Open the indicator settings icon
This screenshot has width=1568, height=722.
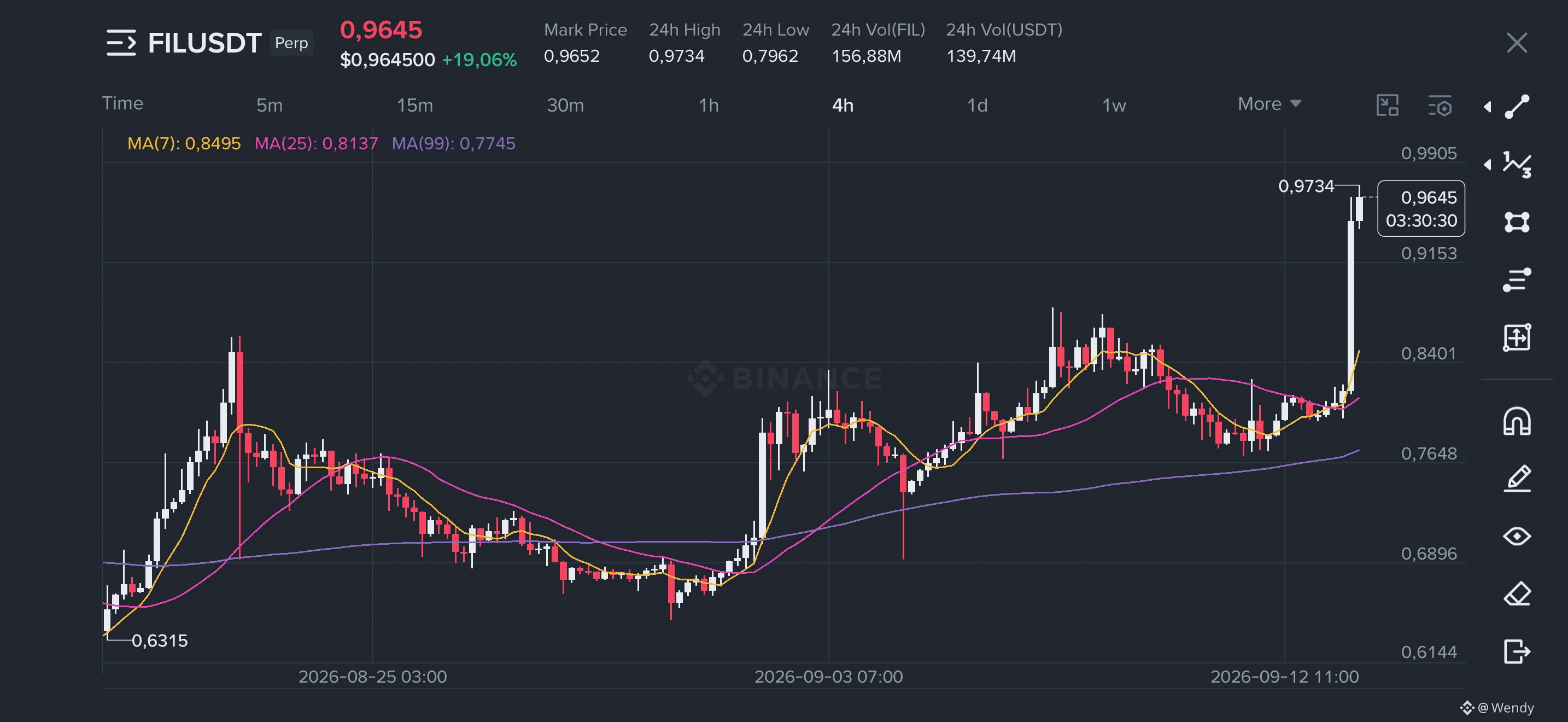(x=1440, y=106)
